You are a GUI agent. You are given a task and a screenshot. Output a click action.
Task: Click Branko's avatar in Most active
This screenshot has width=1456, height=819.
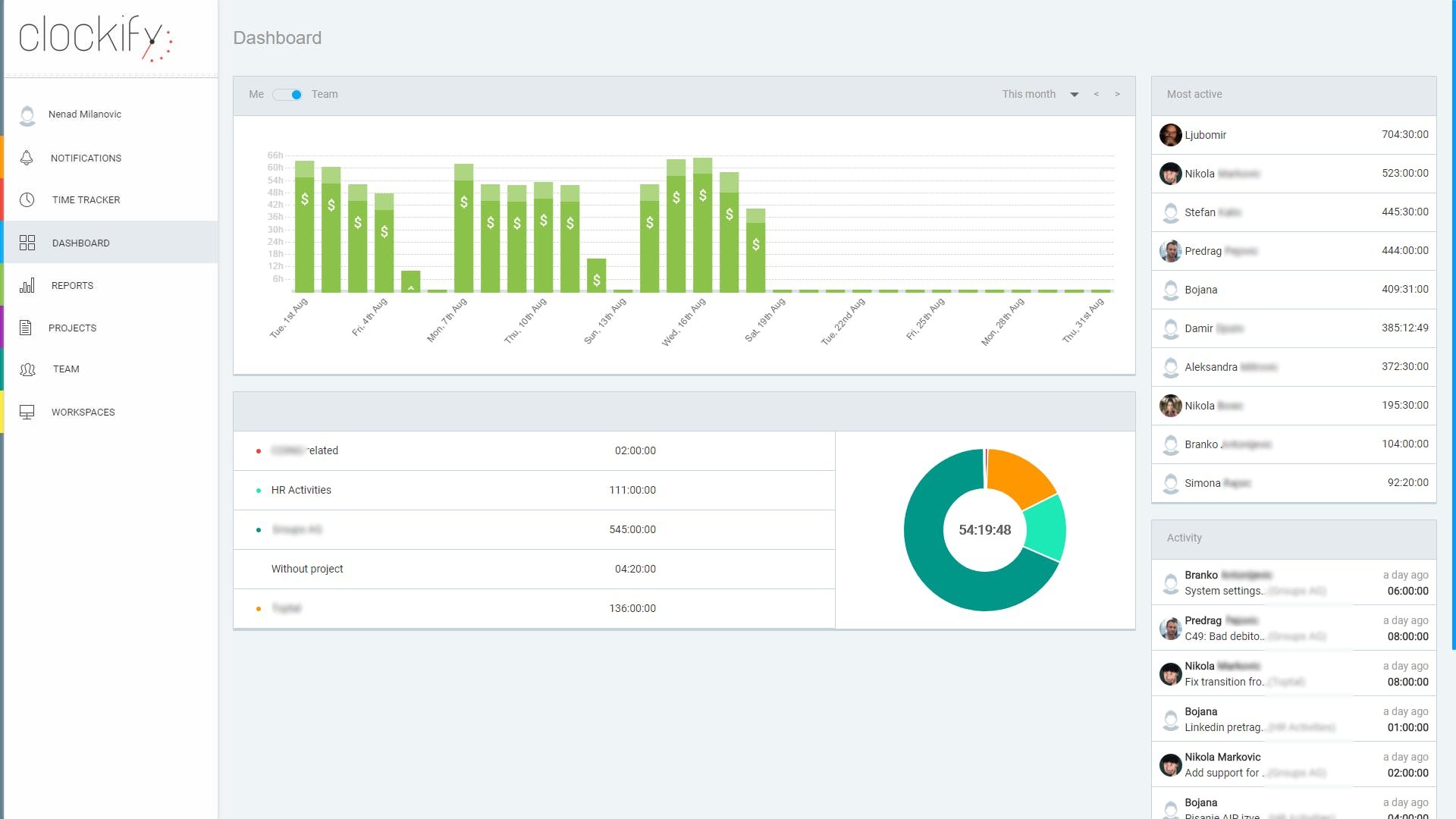tap(1170, 444)
